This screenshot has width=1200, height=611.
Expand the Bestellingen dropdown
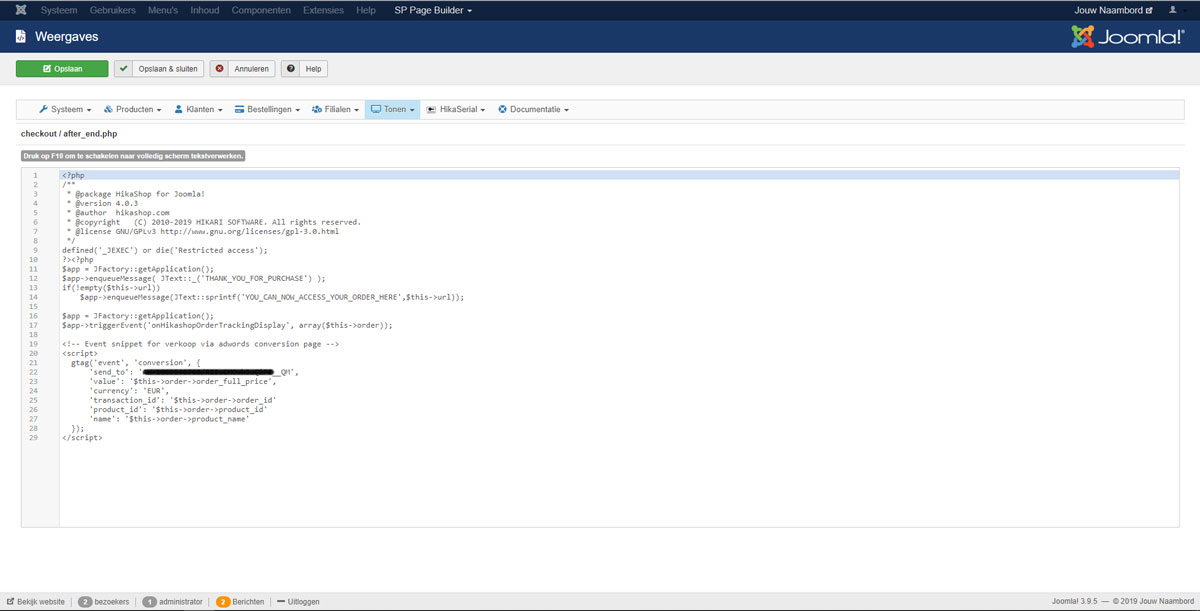tap(267, 109)
